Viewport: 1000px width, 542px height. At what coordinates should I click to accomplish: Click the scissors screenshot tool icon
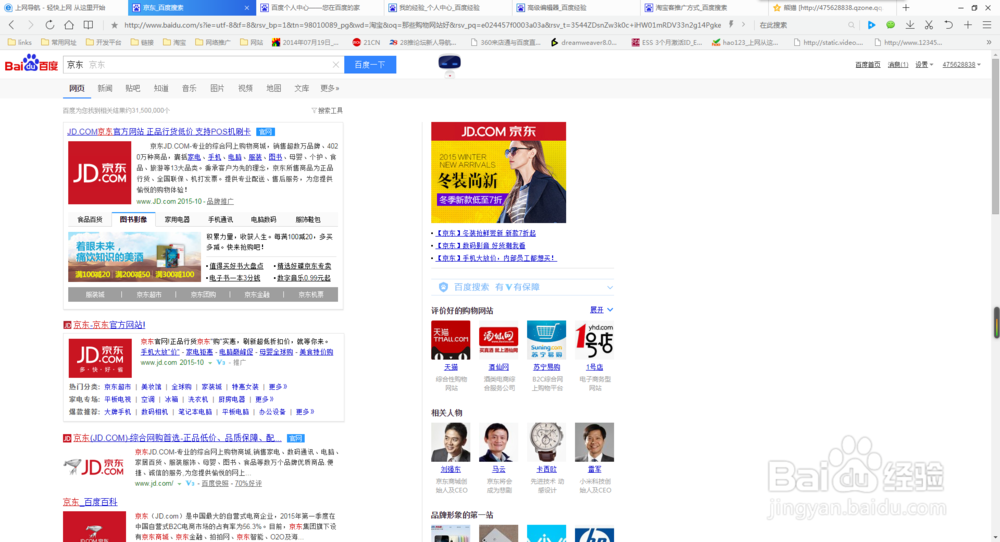(x=929, y=25)
